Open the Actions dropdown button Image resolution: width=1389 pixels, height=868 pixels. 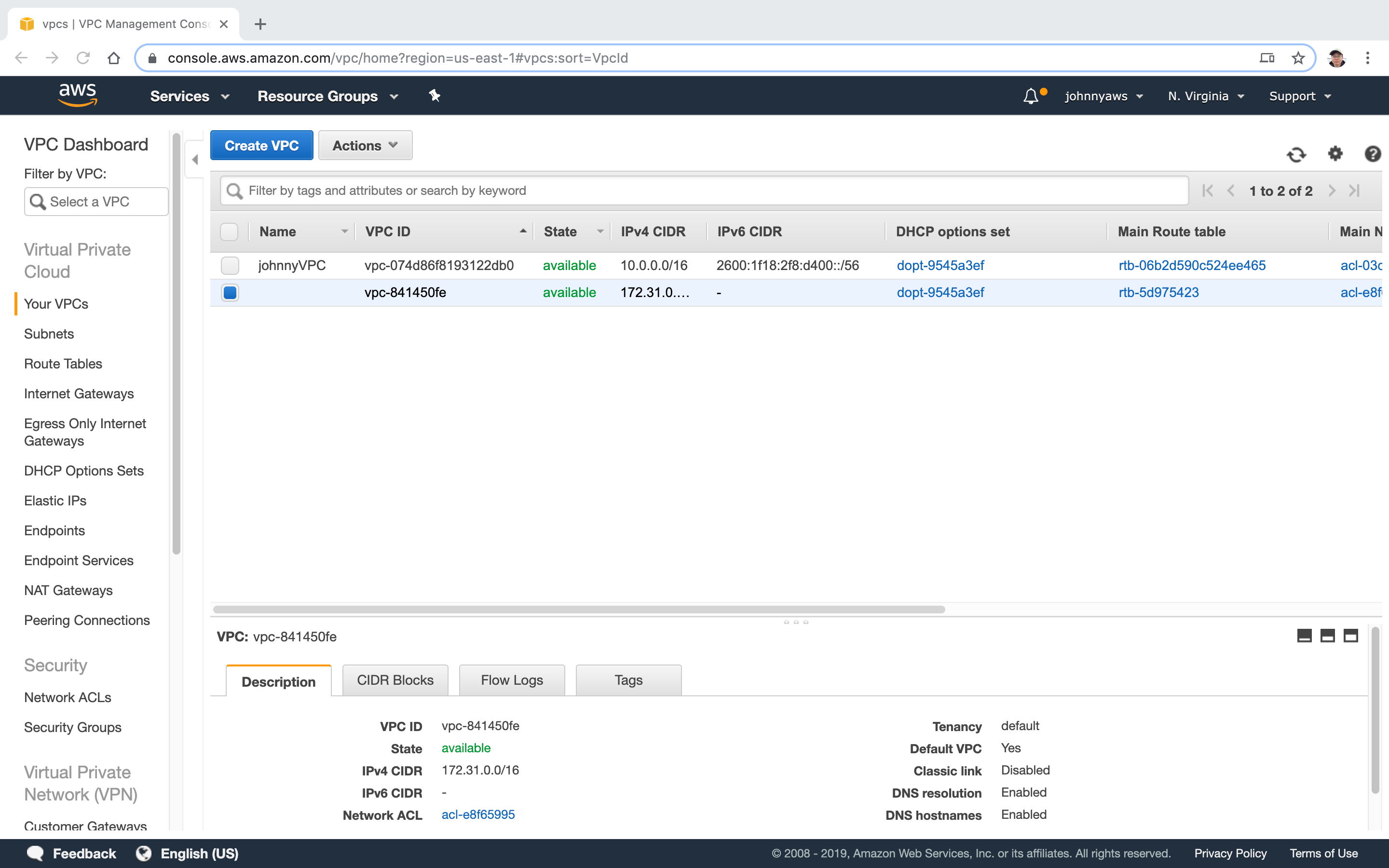click(365, 145)
